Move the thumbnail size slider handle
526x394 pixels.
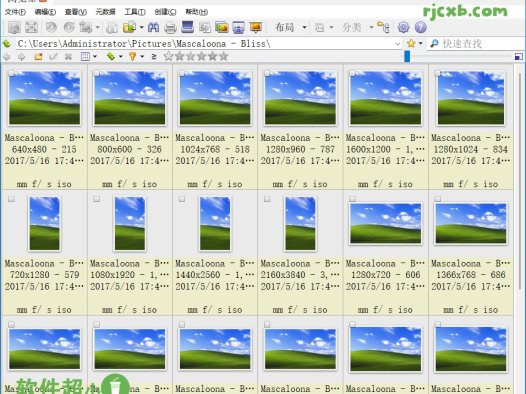pyautogui.click(x=407, y=56)
